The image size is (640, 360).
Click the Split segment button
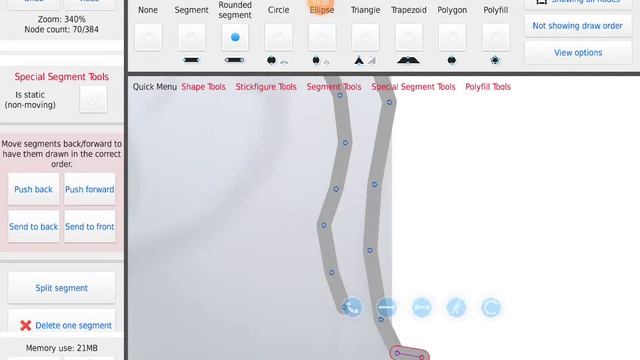point(62,288)
